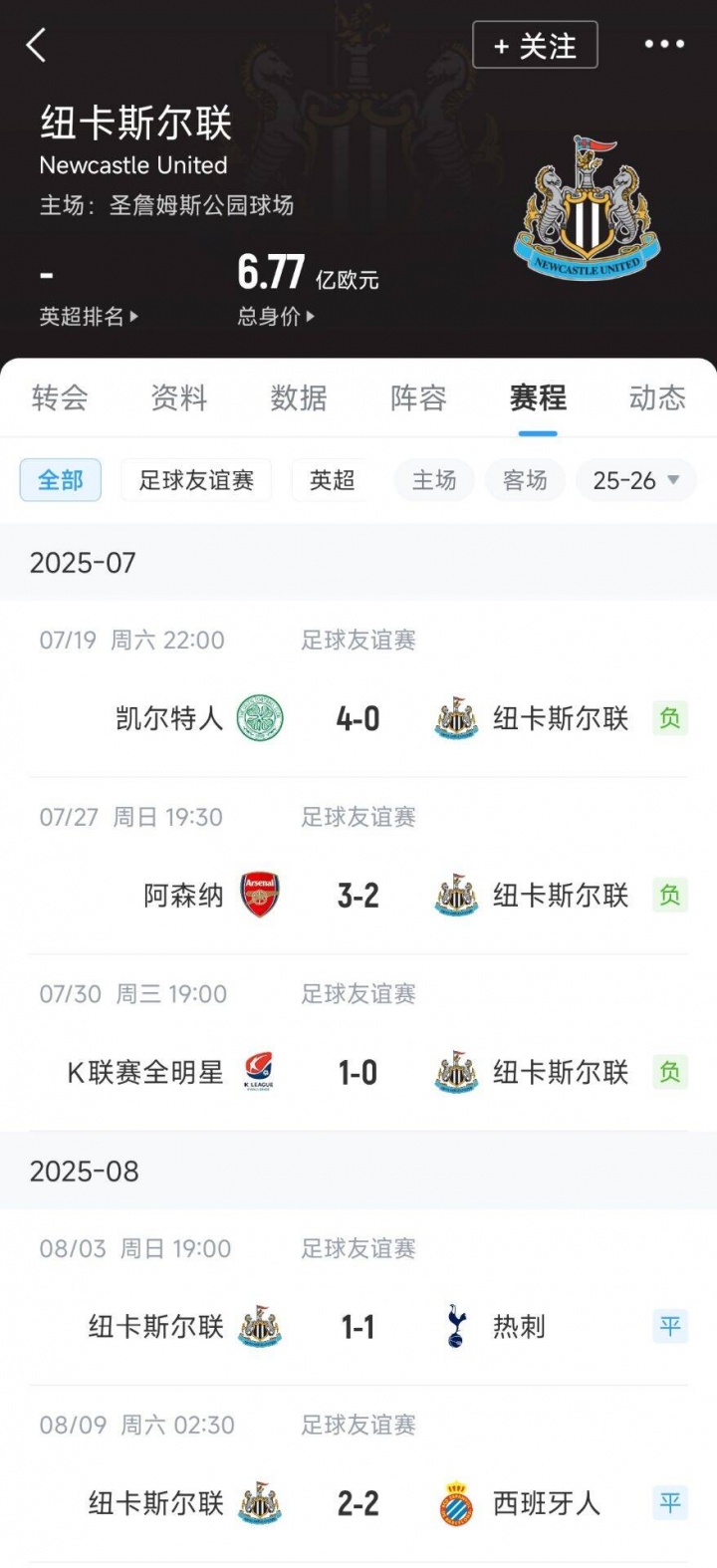The width and height of the screenshot is (717, 1568).
Task: Filter by 足球友谊赛 matches
Action: pos(196,480)
